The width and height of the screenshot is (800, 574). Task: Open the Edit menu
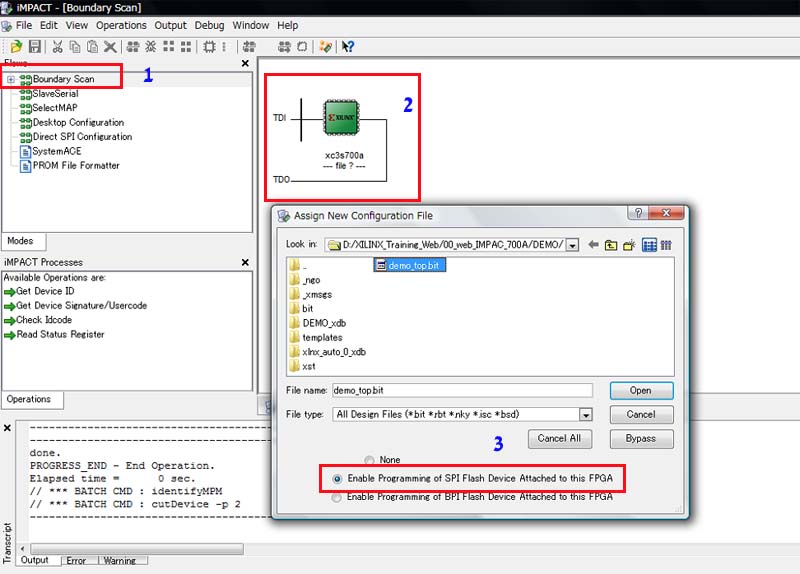point(48,26)
